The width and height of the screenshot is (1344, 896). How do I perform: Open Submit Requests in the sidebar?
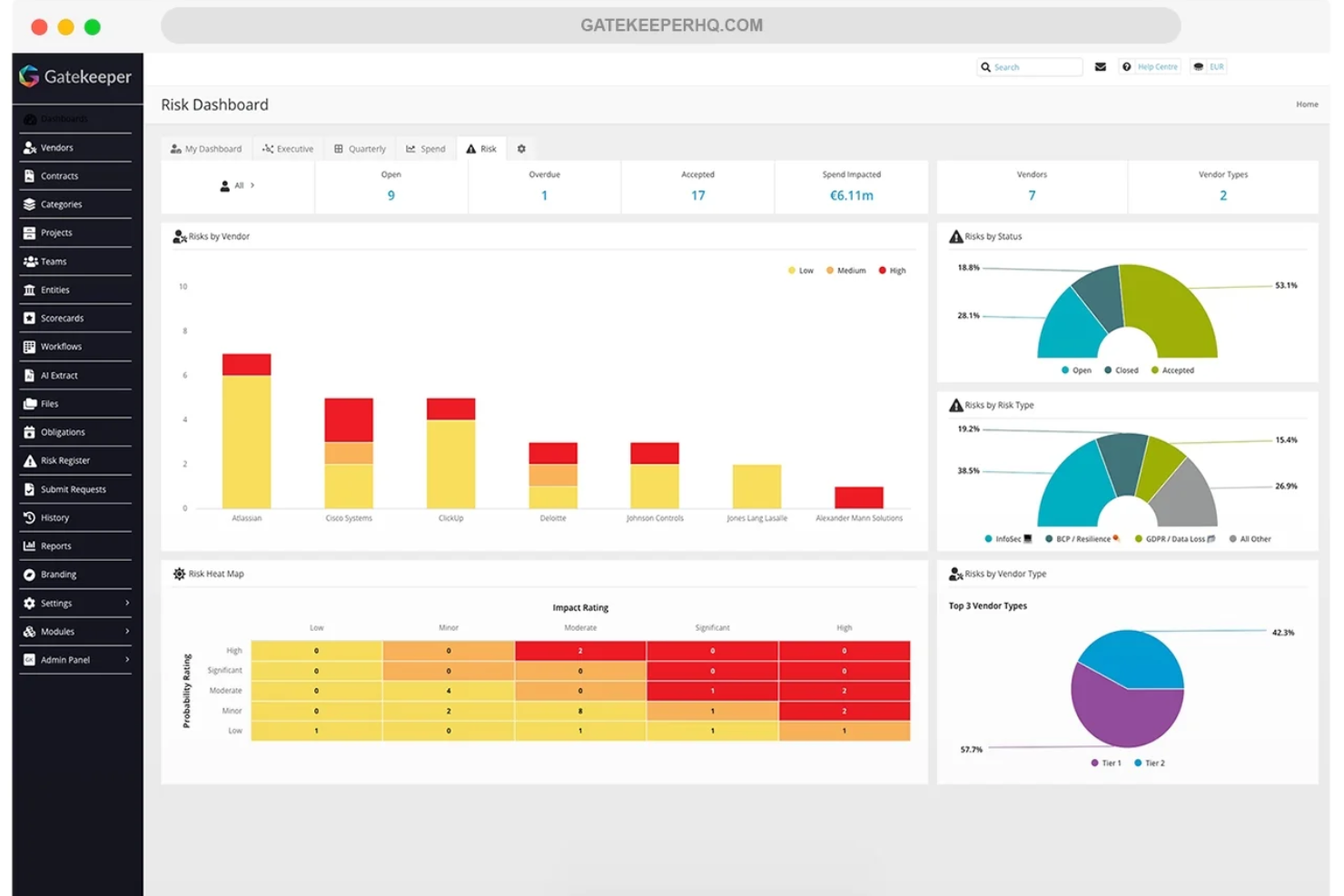(74, 489)
